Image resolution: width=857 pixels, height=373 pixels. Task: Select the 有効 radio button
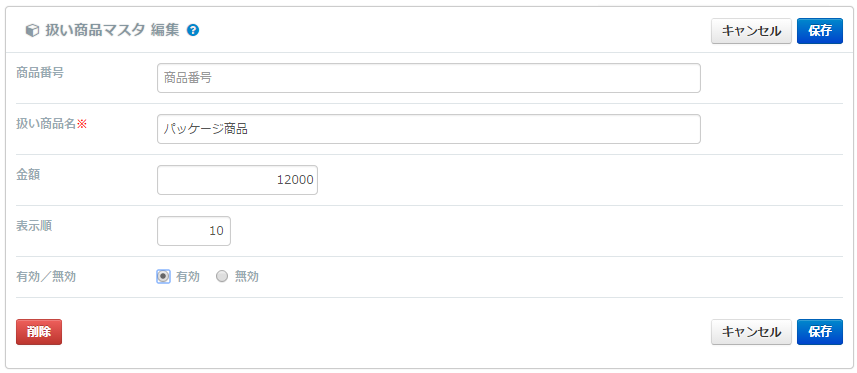coord(163,277)
